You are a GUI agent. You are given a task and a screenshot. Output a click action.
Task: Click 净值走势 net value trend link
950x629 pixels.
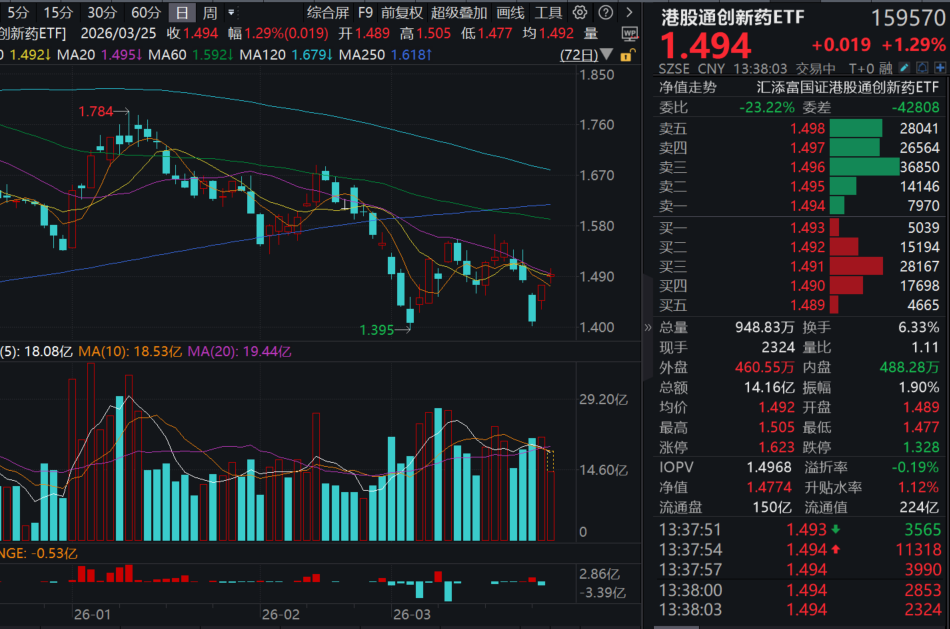coord(688,87)
